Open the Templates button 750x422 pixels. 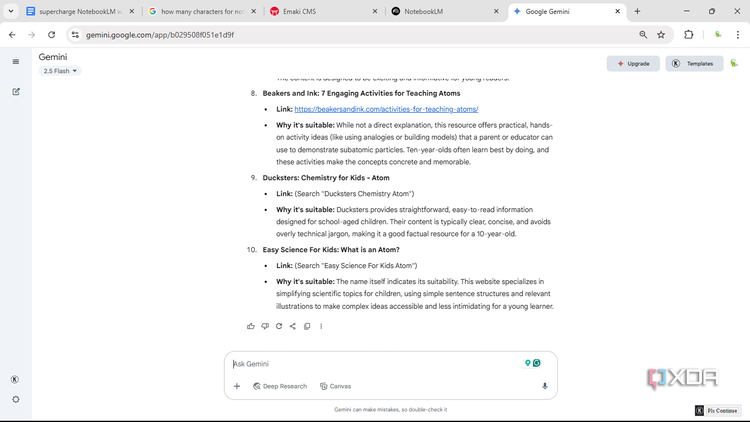coord(694,64)
